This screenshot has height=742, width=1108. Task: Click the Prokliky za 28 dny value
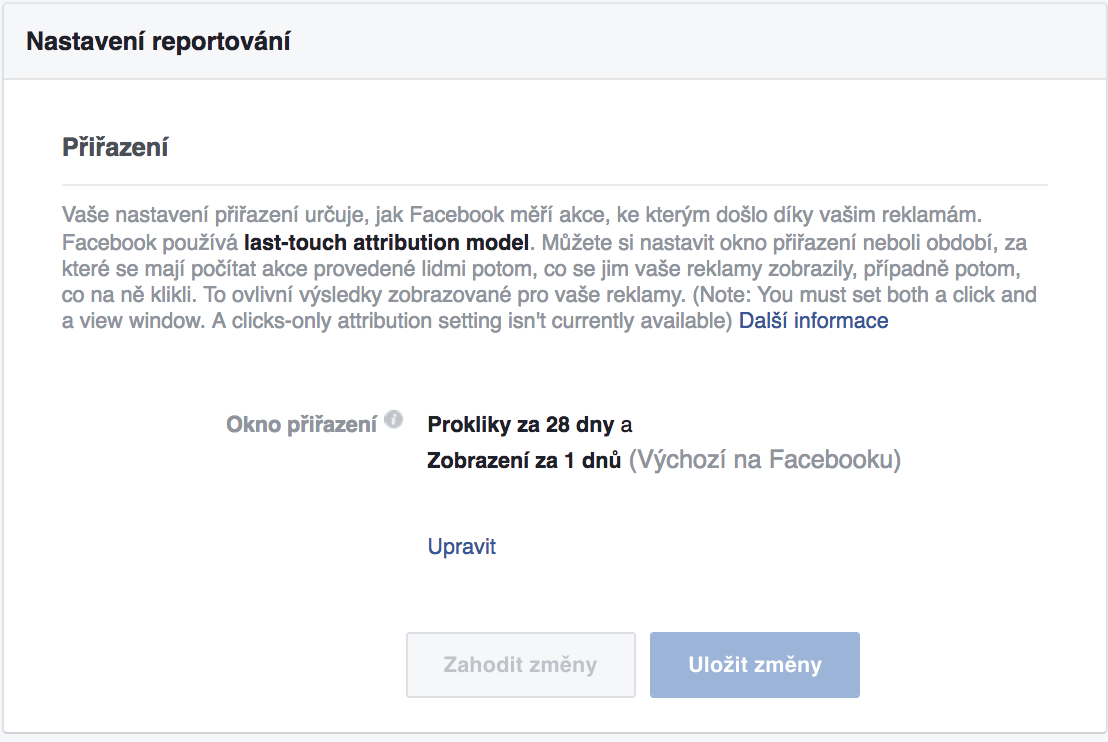point(521,424)
